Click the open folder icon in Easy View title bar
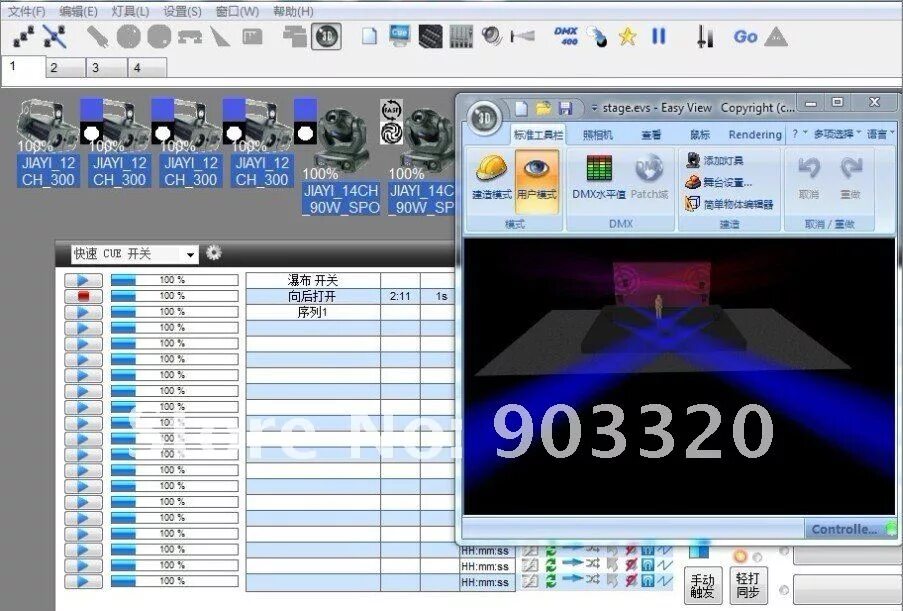The width and height of the screenshot is (903, 611). click(543, 108)
